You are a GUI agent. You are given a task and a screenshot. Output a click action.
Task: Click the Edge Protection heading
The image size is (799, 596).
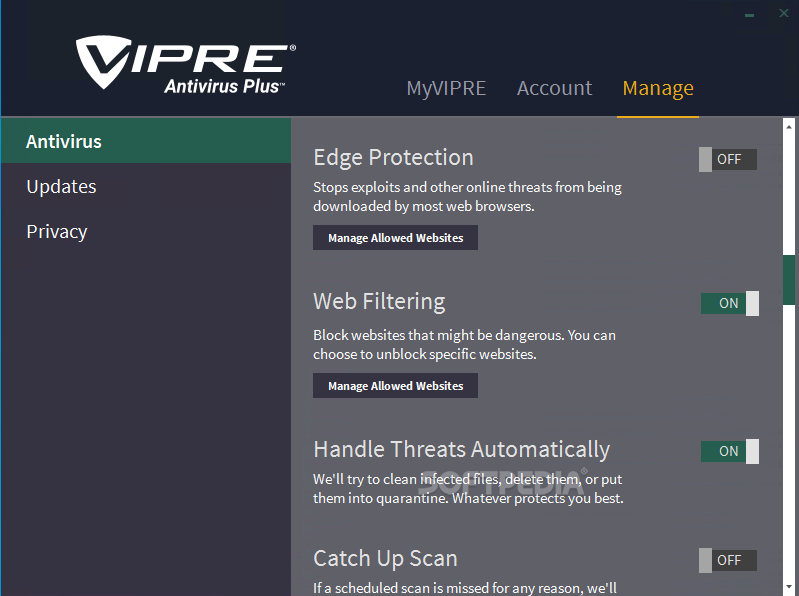[393, 157]
